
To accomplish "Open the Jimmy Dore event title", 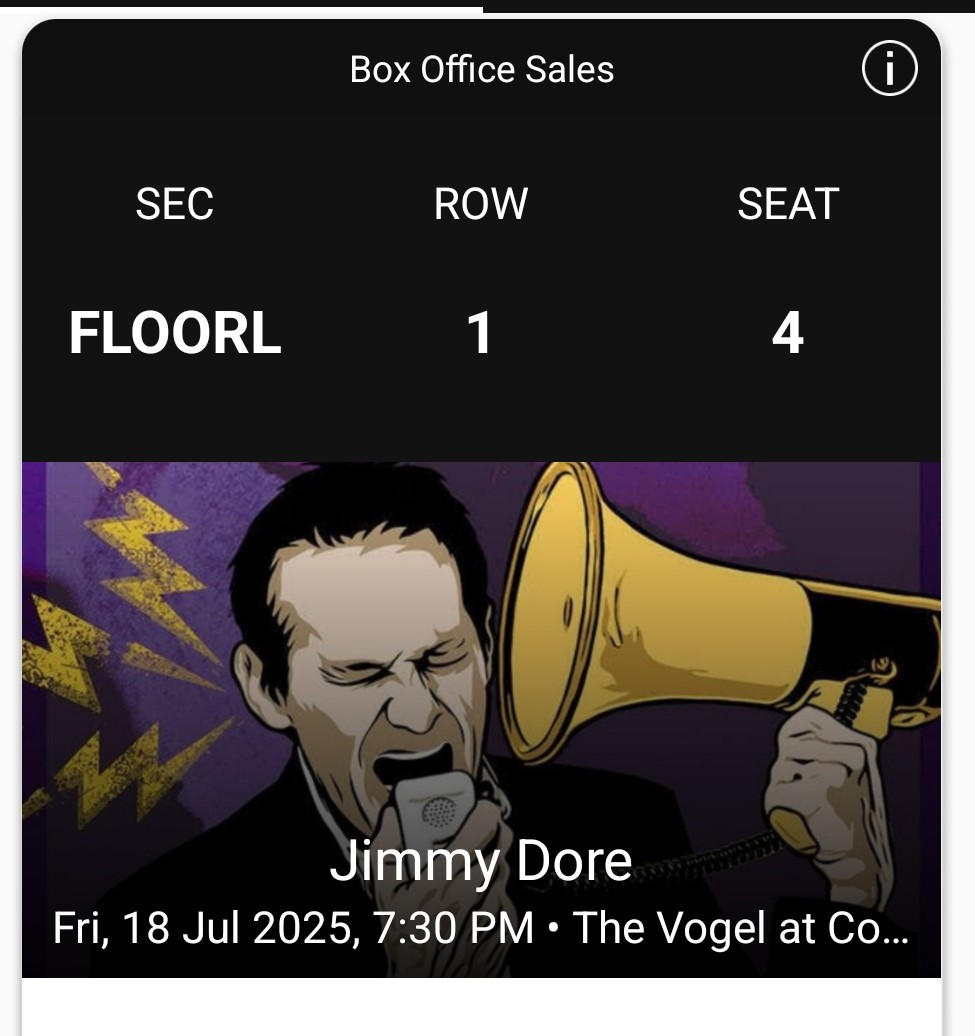I will click(x=481, y=860).
